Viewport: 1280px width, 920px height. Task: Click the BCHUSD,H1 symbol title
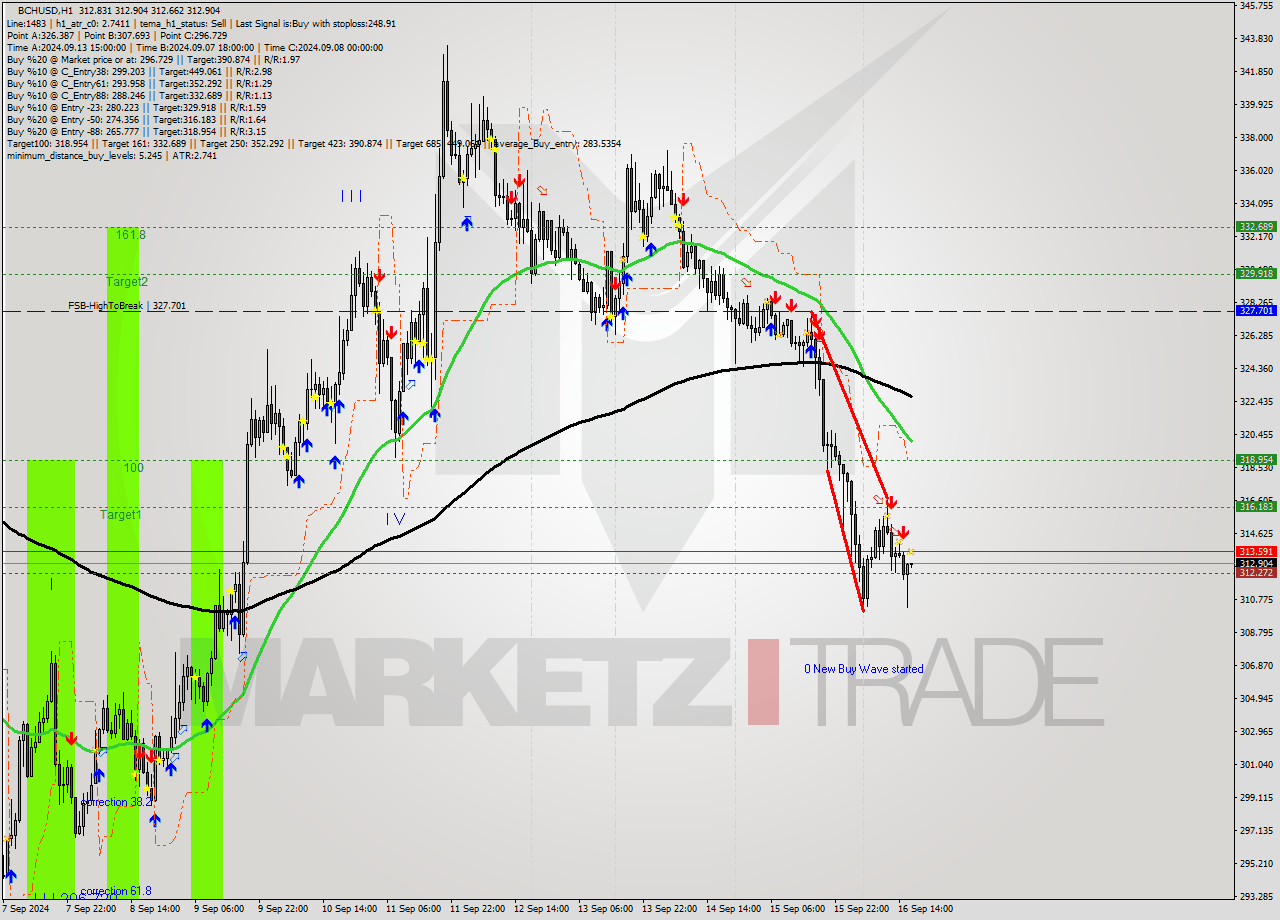[x=45, y=10]
